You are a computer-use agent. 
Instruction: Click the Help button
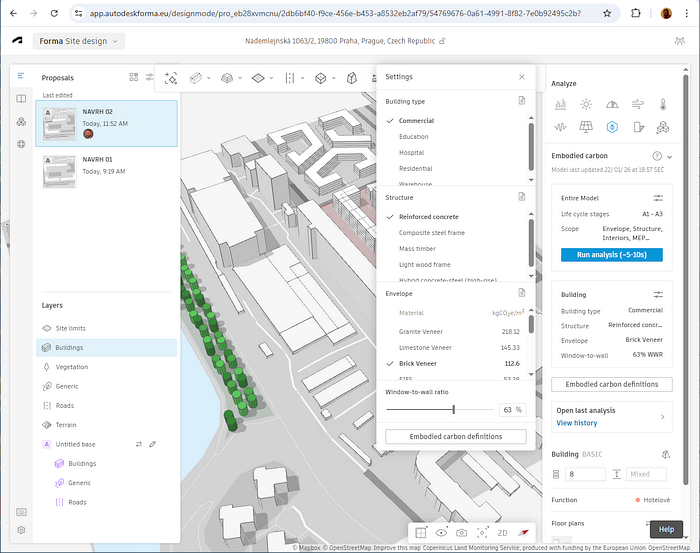(x=666, y=529)
